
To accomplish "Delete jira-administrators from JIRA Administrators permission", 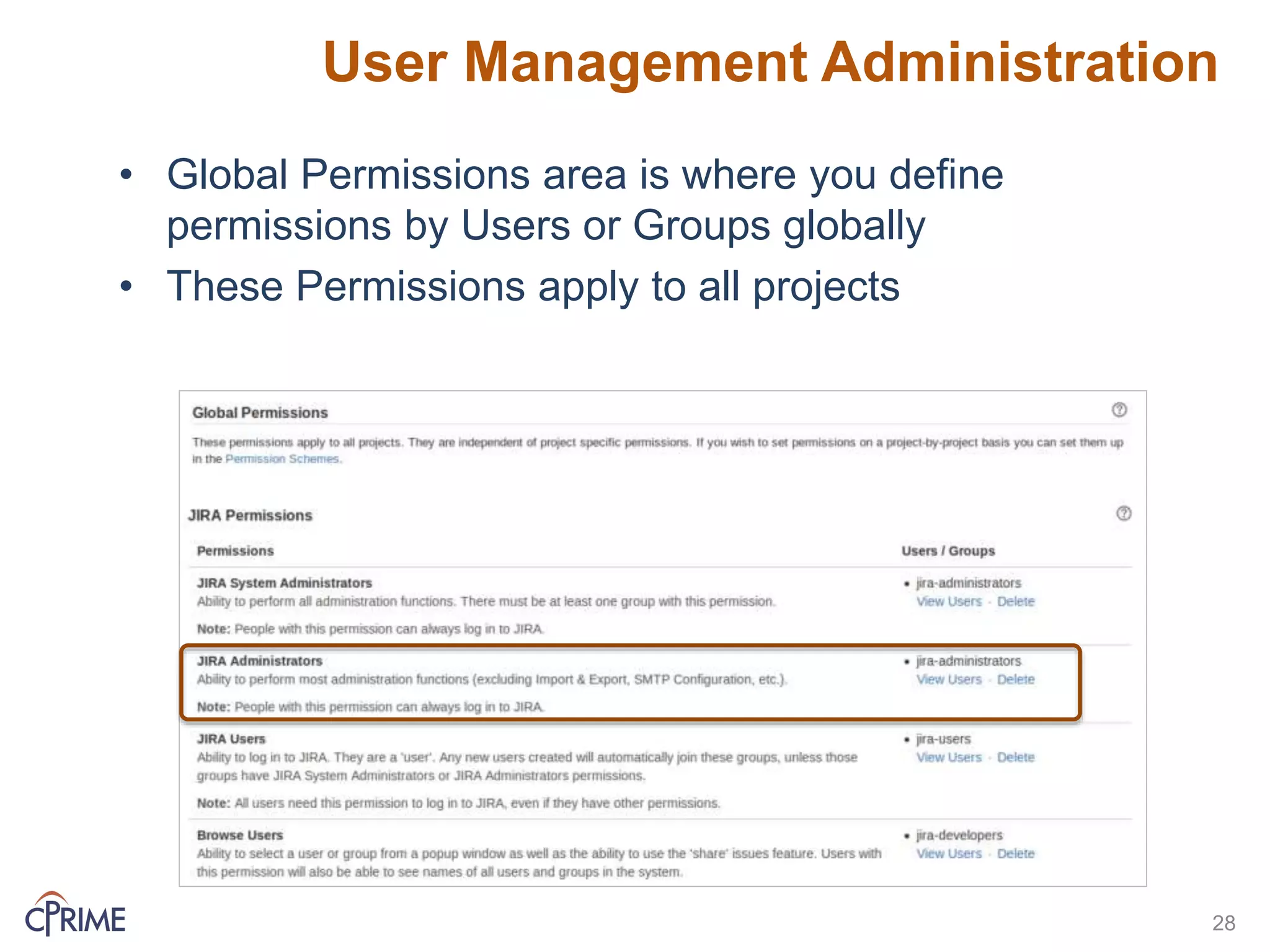I will coord(1016,679).
